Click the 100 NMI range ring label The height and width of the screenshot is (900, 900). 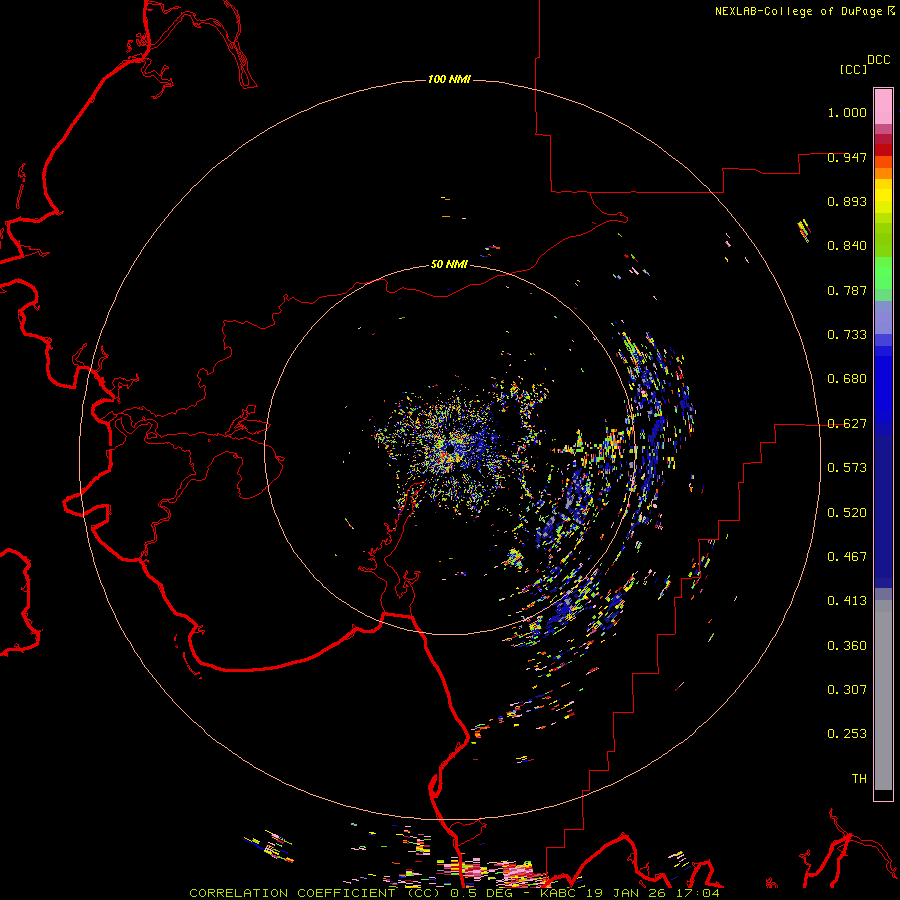449,79
